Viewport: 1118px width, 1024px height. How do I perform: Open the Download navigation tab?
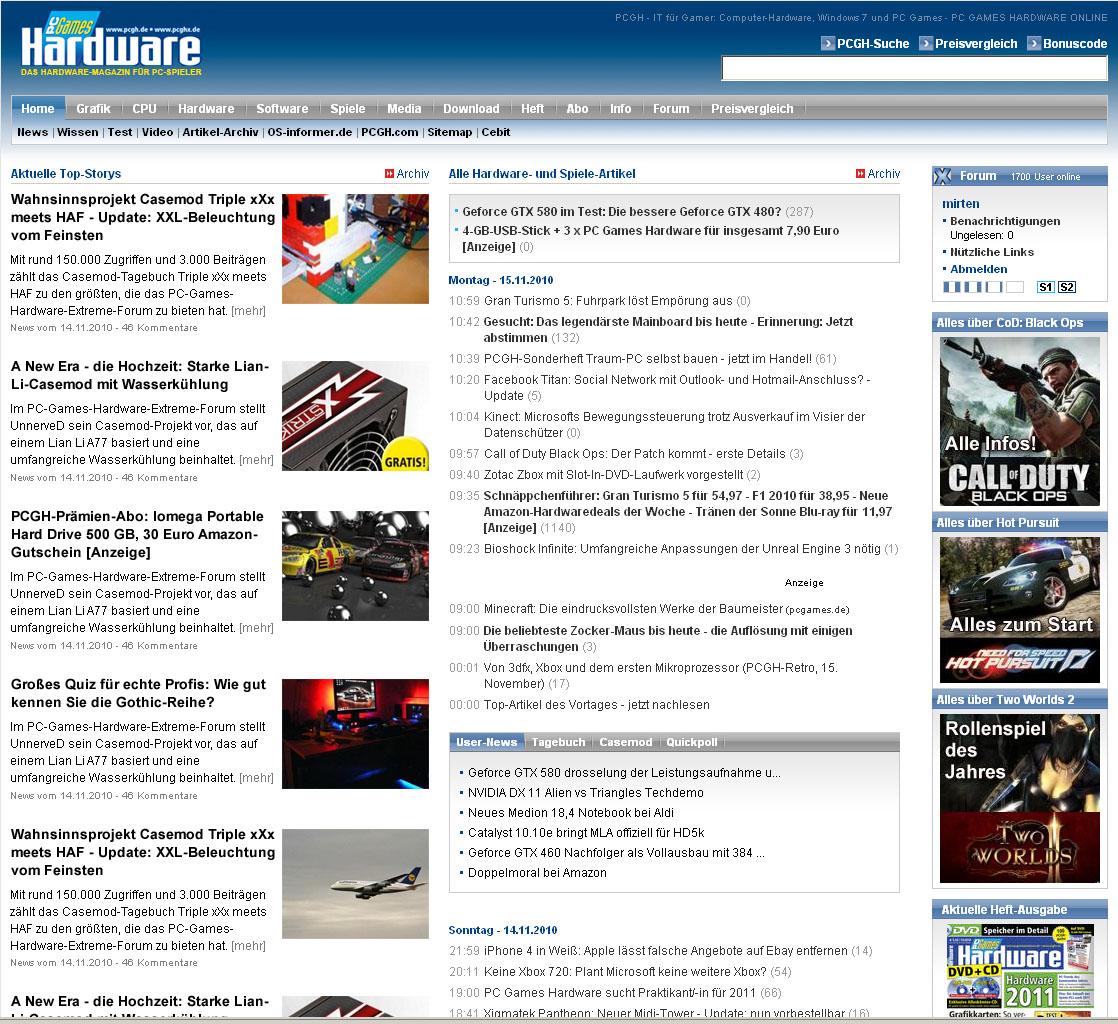[x=471, y=108]
